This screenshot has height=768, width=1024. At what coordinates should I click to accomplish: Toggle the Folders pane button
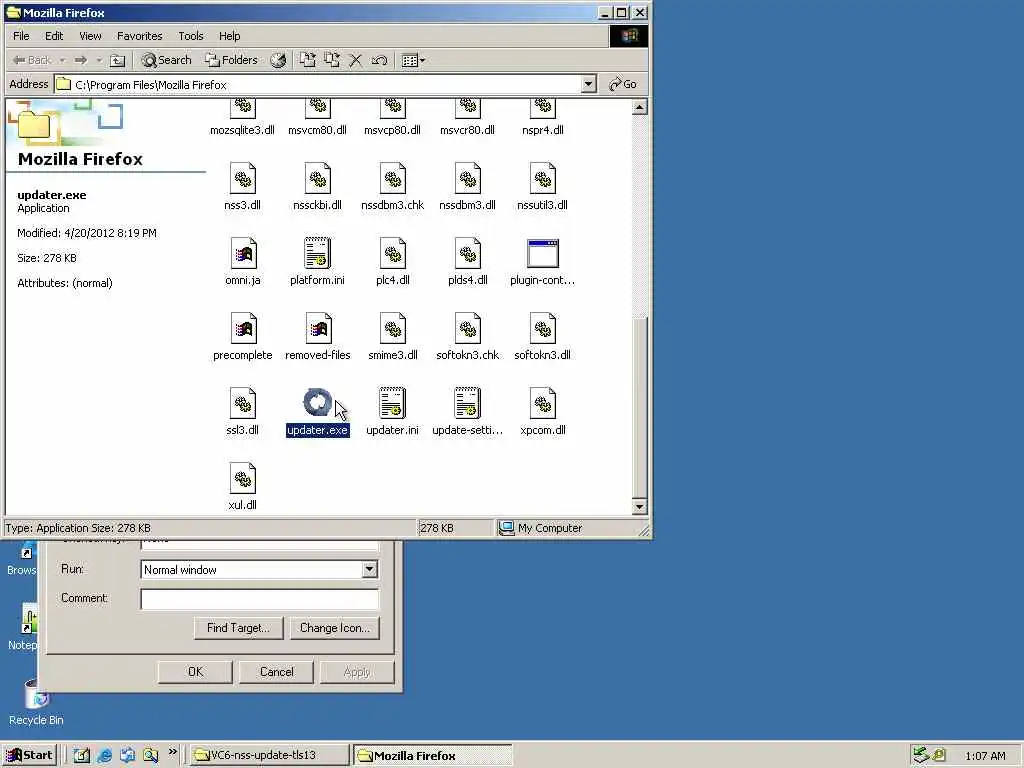(x=231, y=60)
